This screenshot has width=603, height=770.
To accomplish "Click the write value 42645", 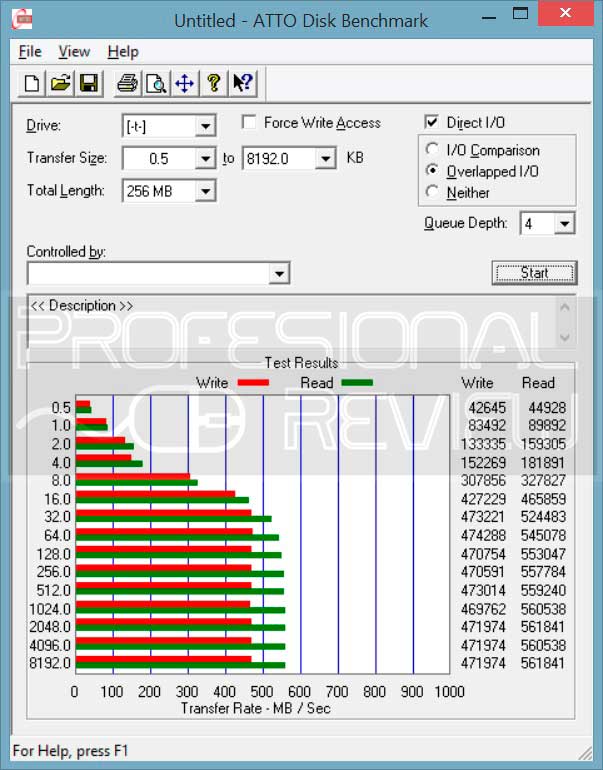I will [487, 408].
